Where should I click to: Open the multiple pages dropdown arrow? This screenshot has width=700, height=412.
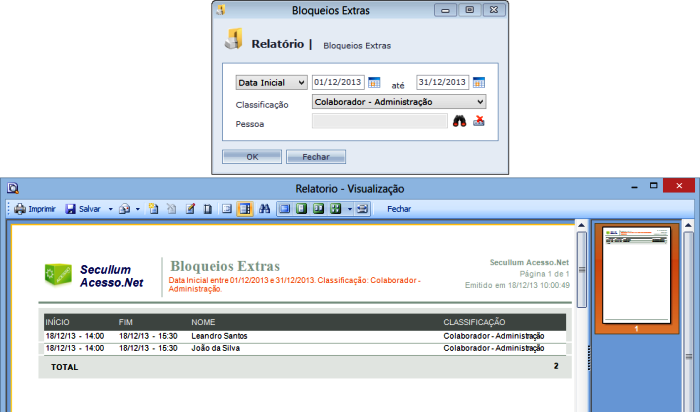click(x=350, y=209)
